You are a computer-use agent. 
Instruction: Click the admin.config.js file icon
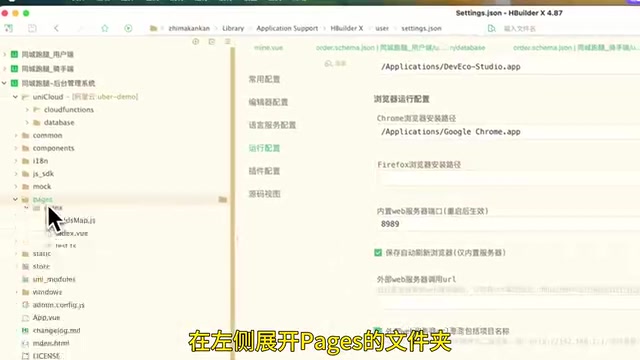pos(25,305)
